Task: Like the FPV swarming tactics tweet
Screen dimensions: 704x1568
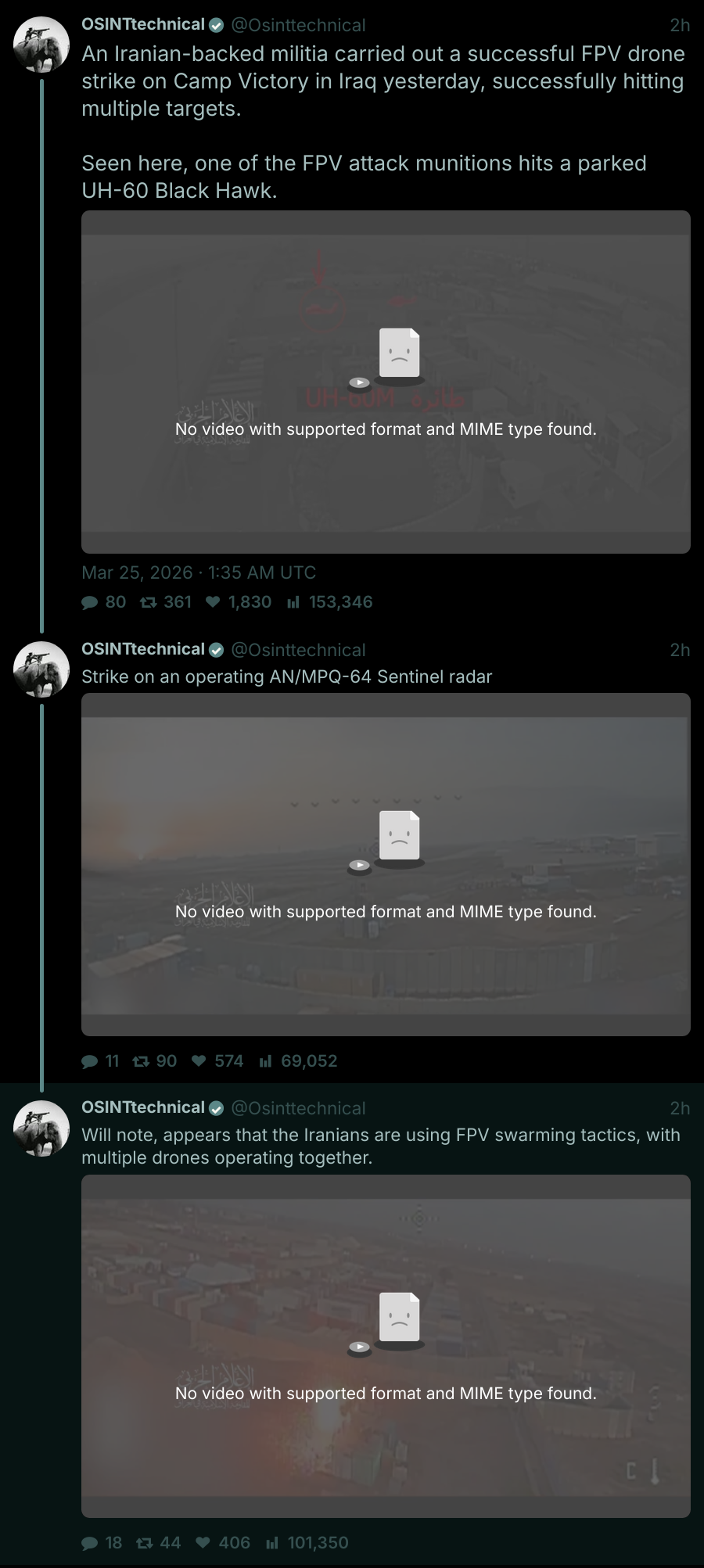Action: (203, 1543)
